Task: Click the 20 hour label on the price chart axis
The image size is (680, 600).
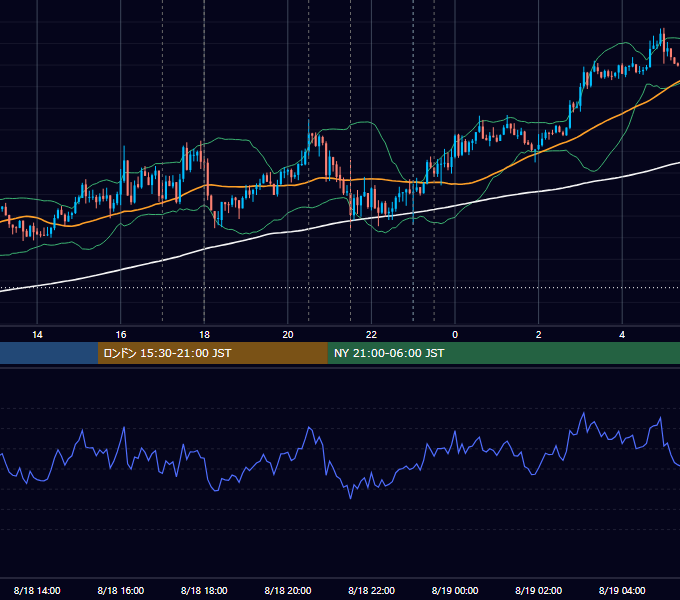Action: 288,335
